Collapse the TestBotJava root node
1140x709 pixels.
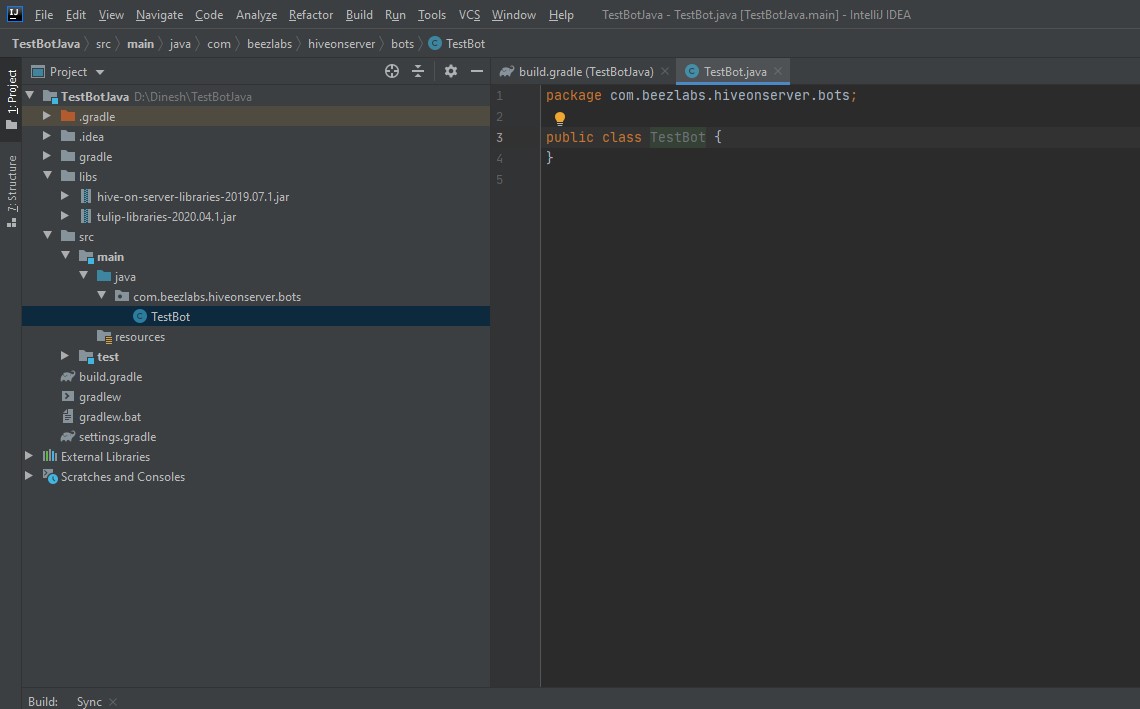pyautogui.click(x=30, y=95)
